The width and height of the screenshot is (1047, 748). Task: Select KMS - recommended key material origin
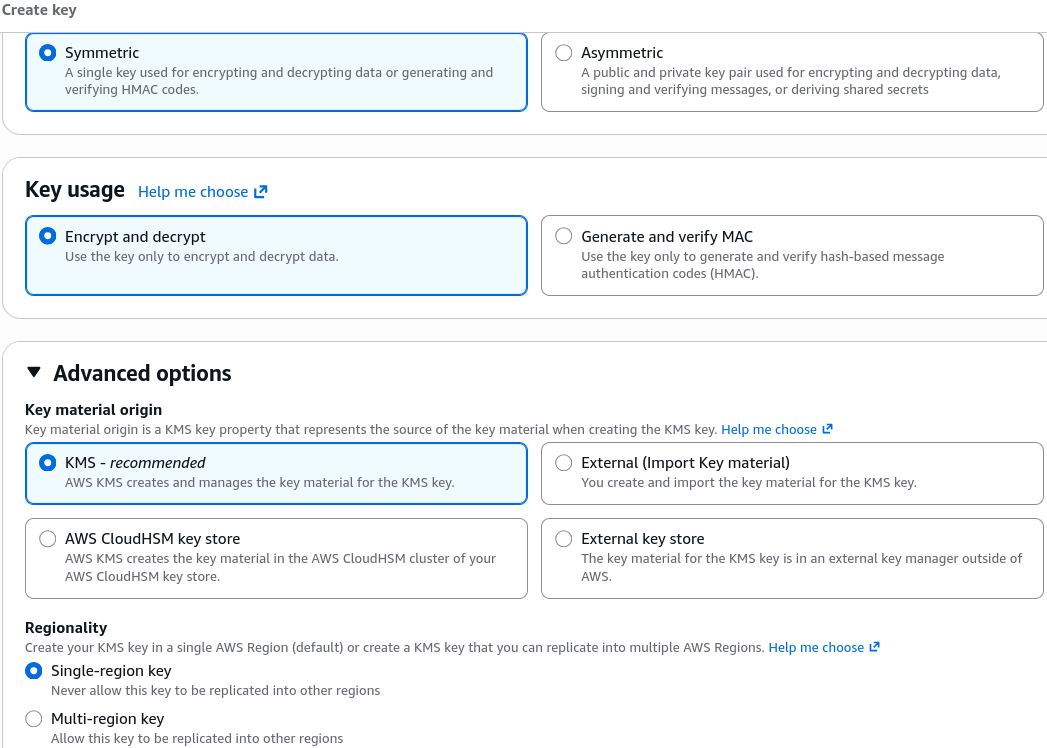(47, 462)
